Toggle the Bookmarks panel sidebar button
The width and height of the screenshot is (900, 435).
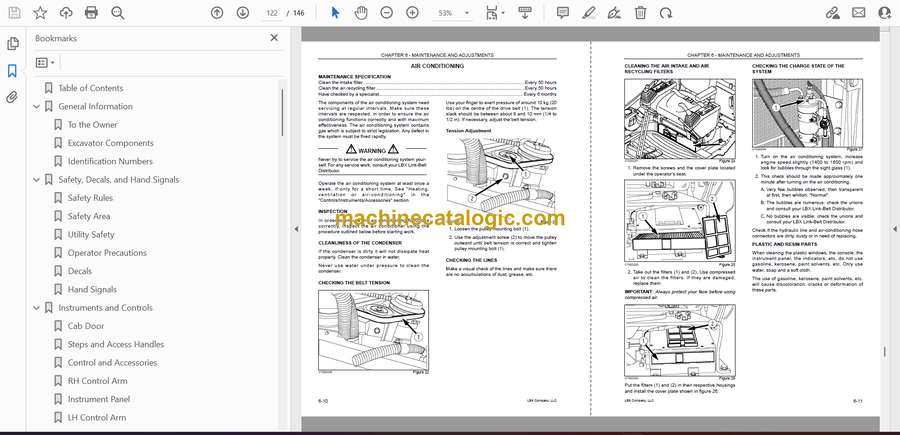coord(13,71)
